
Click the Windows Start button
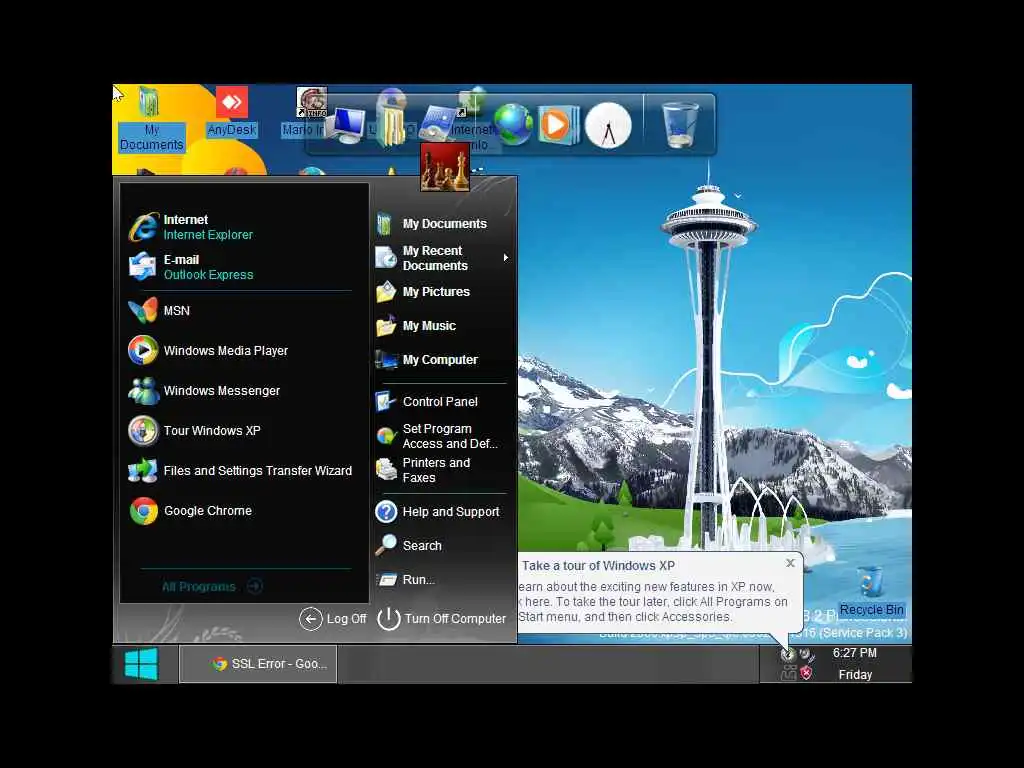point(141,664)
